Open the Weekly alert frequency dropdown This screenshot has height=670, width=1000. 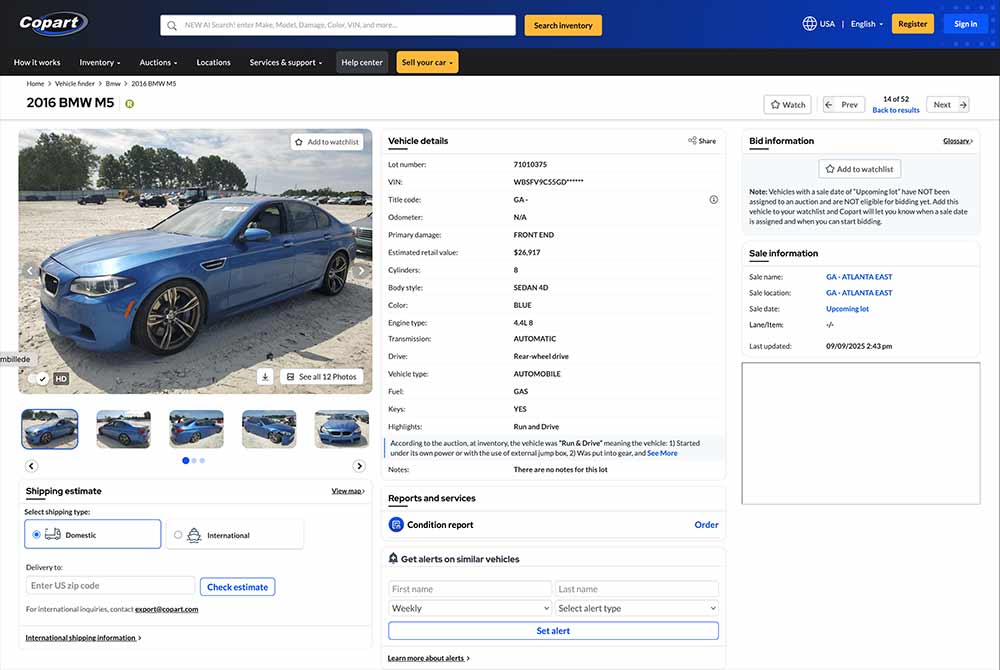click(x=470, y=607)
